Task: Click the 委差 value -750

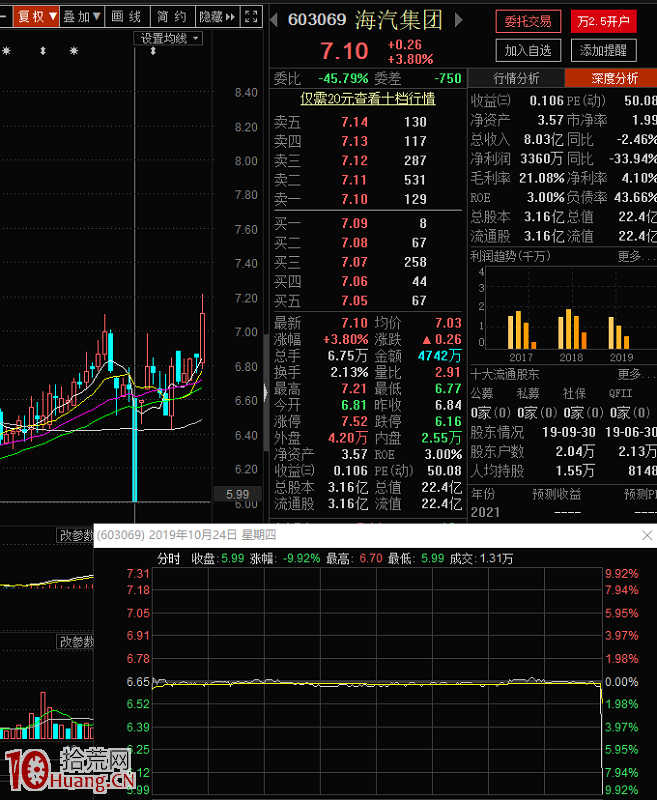Action: (448, 79)
